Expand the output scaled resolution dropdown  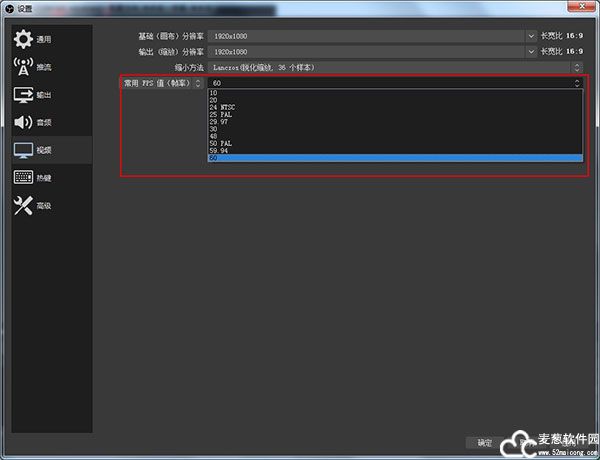[531, 51]
